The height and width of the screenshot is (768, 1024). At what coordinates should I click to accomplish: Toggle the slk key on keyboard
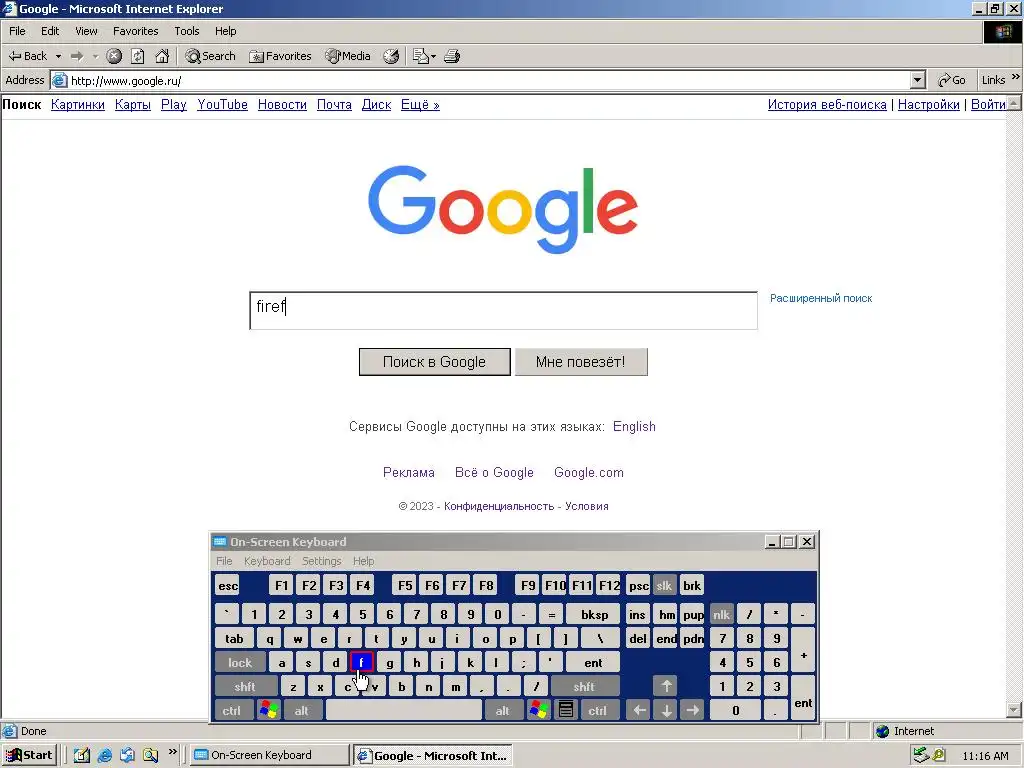click(x=664, y=585)
